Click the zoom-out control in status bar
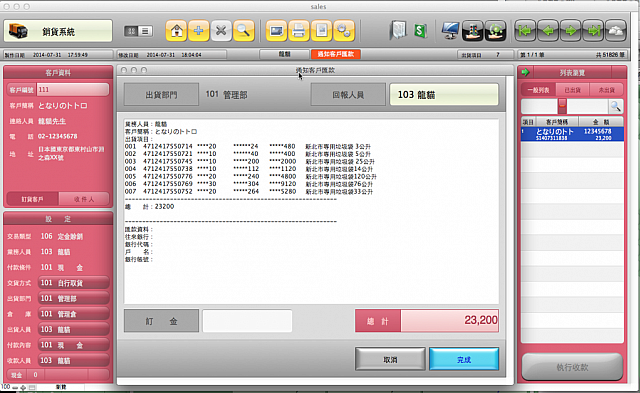This screenshot has height=393, width=640. pyautogui.click(x=16, y=387)
